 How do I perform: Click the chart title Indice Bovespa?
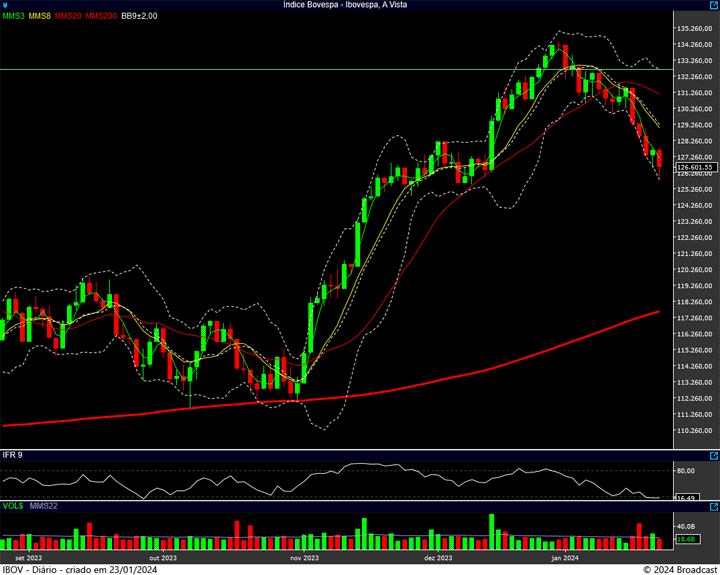[359, 5]
